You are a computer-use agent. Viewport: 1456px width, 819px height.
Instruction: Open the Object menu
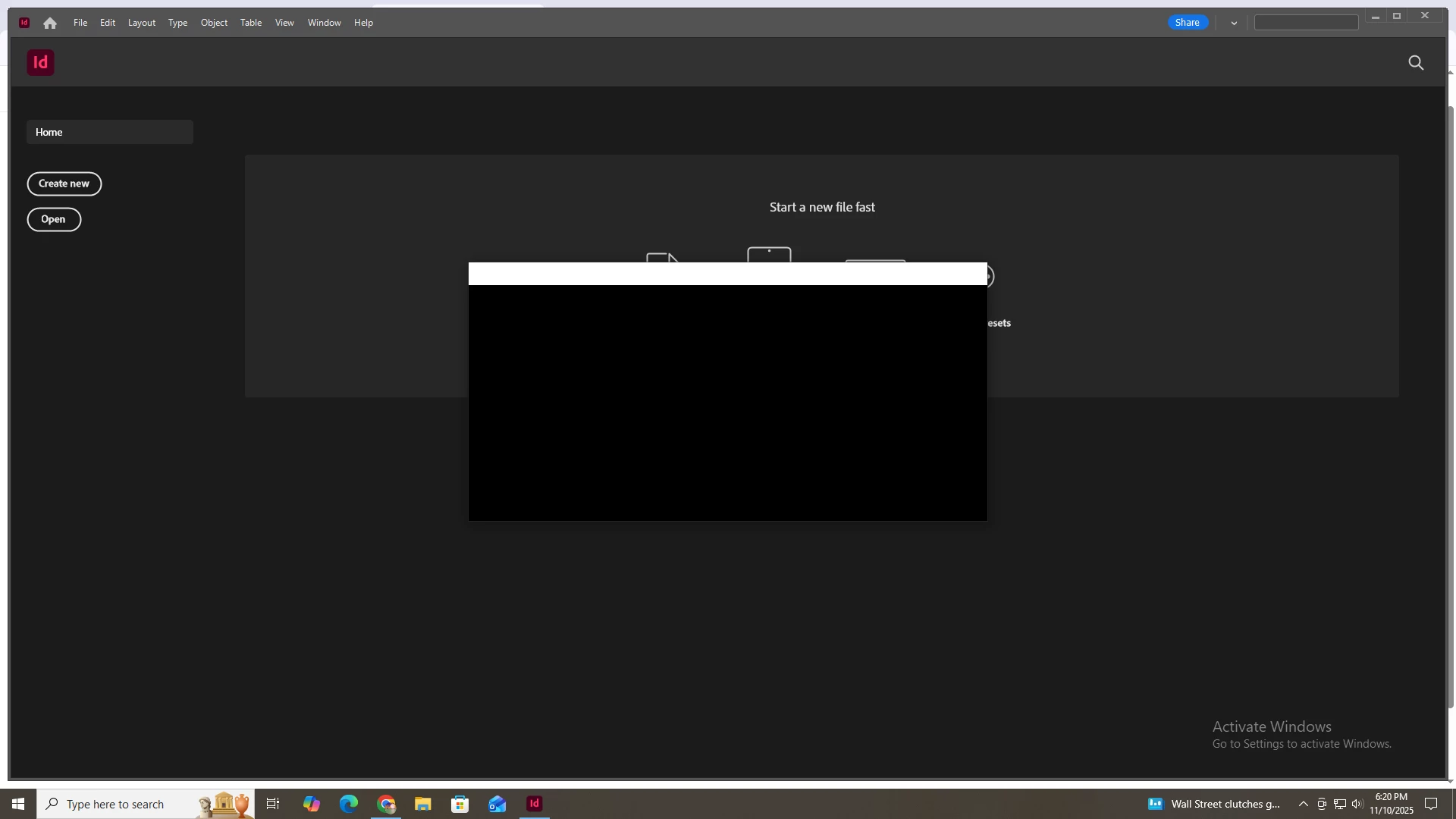[x=214, y=23]
